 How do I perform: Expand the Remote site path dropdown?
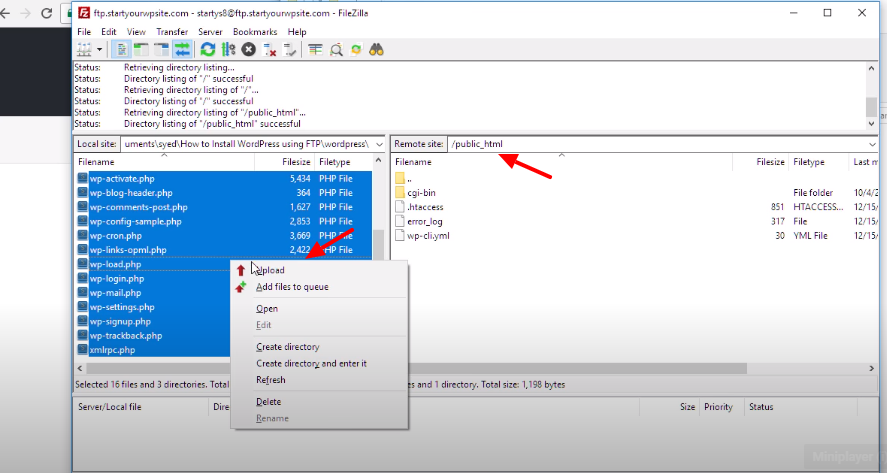[x=872, y=144]
